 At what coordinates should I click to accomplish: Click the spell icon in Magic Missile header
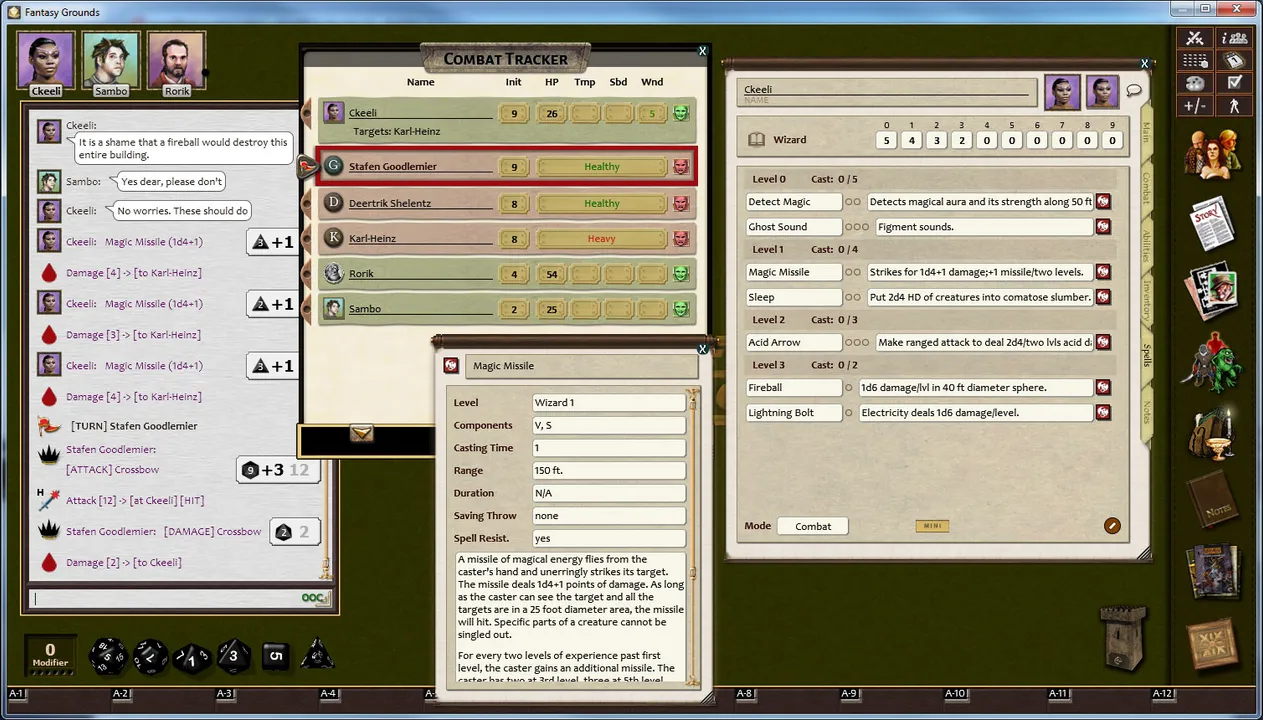pos(451,366)
